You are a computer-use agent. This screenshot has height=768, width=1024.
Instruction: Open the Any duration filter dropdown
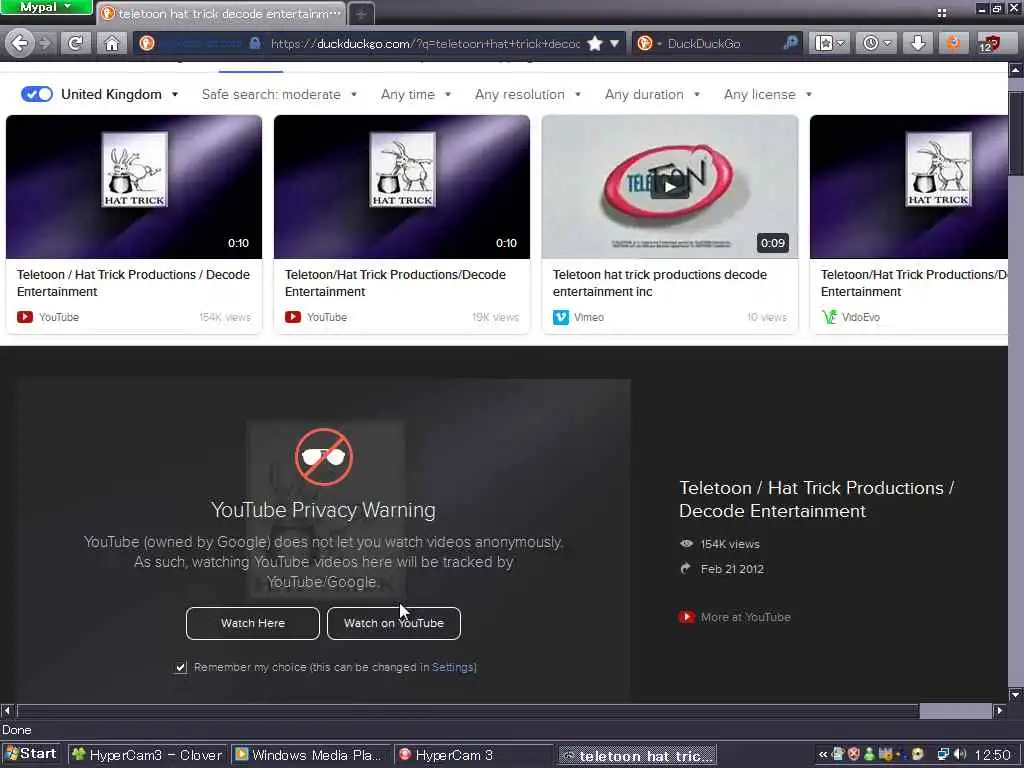(x=652, y=94)
